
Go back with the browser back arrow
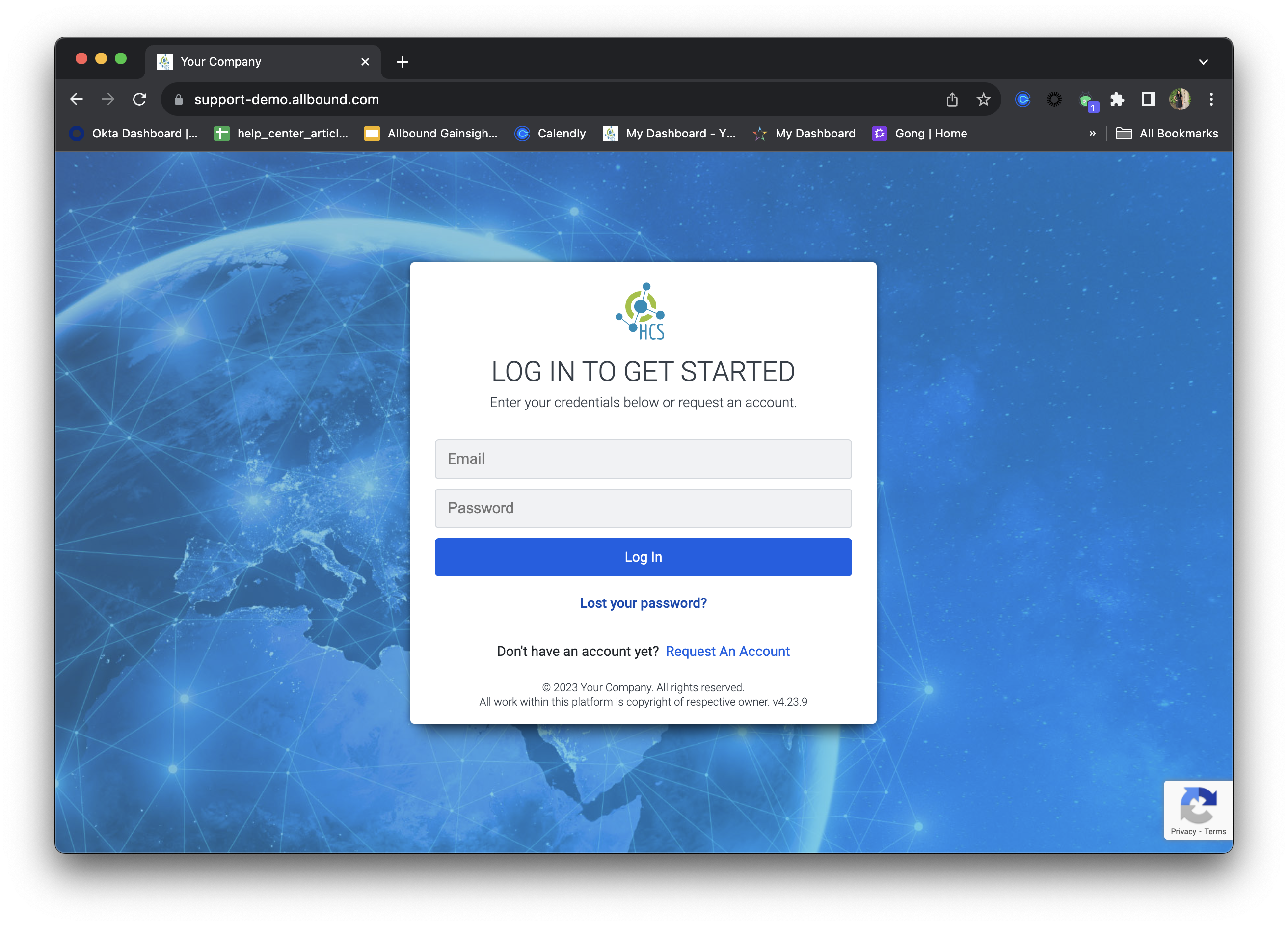77,99
